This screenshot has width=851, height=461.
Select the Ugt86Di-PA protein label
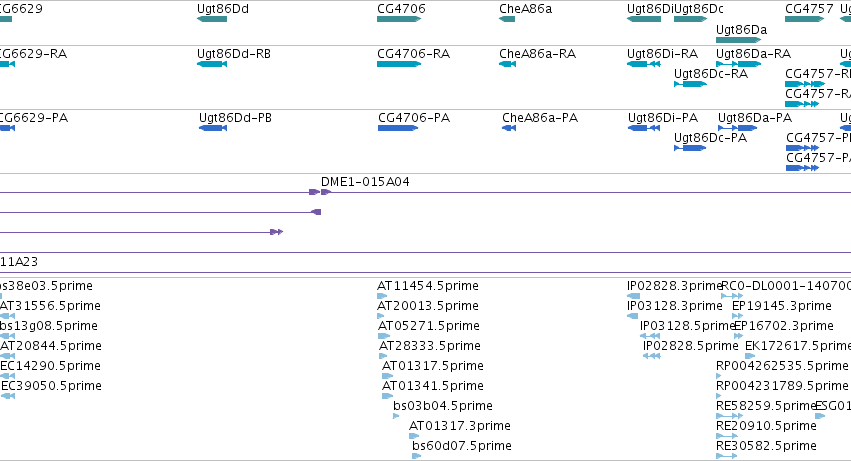(663, 118)
